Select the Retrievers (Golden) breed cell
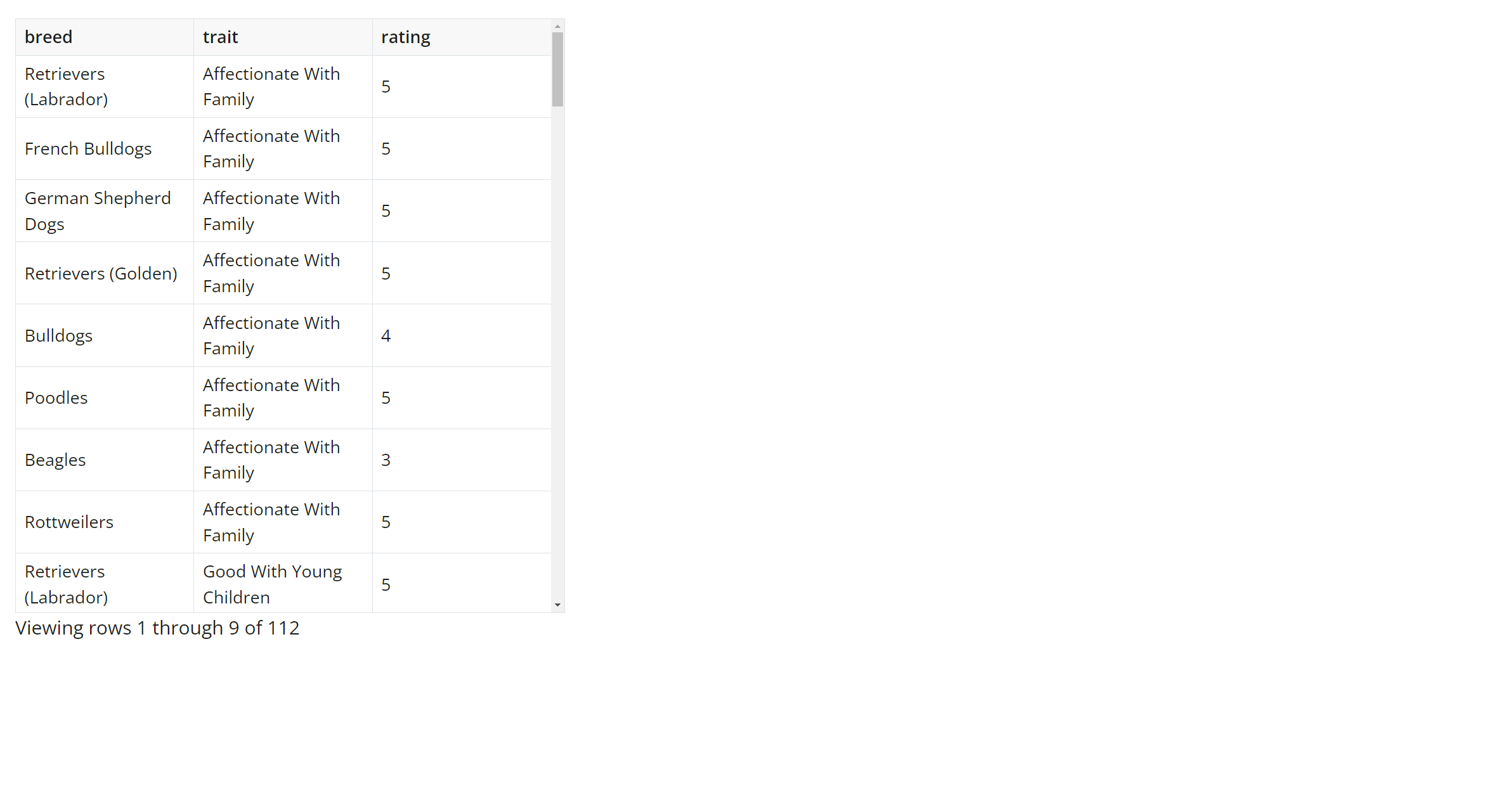1492x812 pixels. click(101, 273)
